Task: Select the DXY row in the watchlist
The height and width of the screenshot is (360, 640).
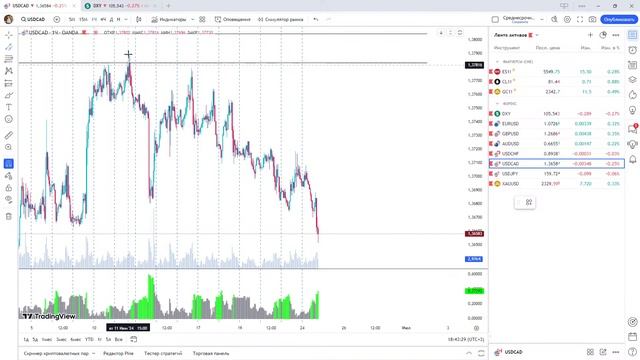Action: [x=557, y=113]
